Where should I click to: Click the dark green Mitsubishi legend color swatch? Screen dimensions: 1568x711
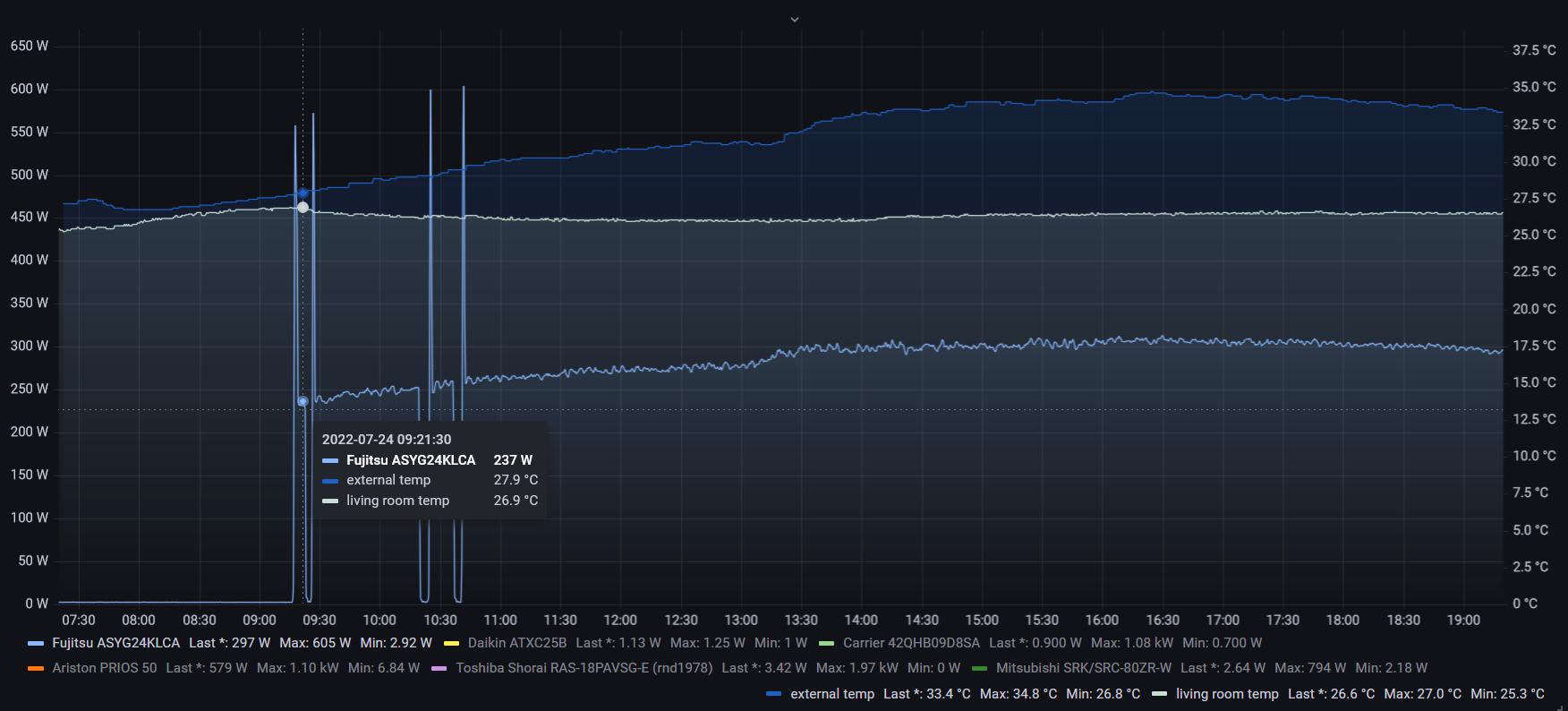pyautogui.click(x=979, y=668)
